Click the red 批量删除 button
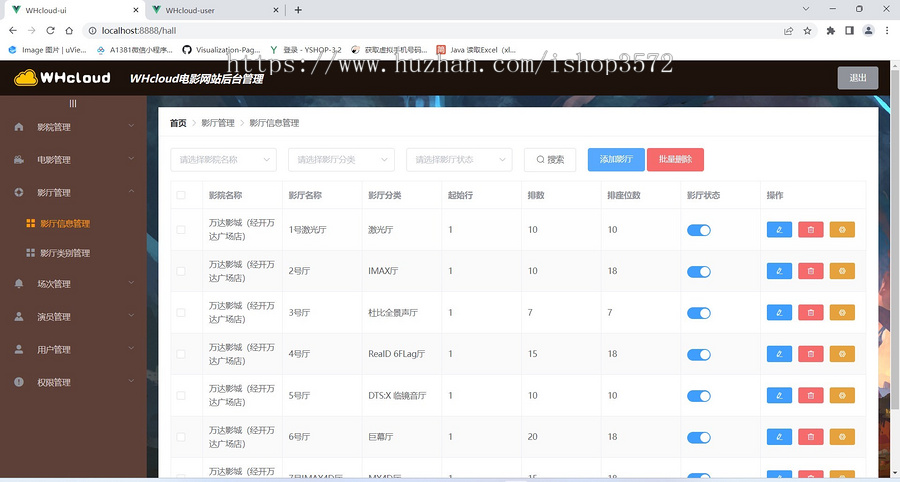900x482 pixels. [675, 160]
